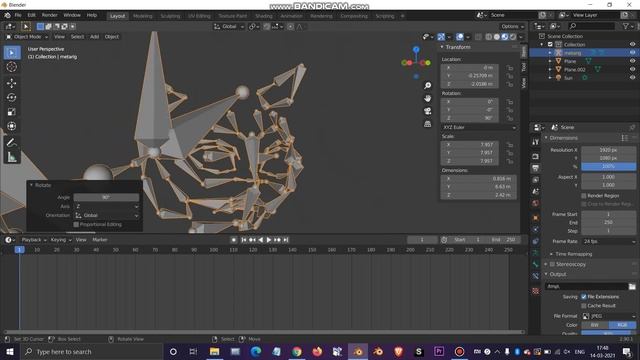
Task: Click the zoom view magnifier icon
Action: (427, 85)
